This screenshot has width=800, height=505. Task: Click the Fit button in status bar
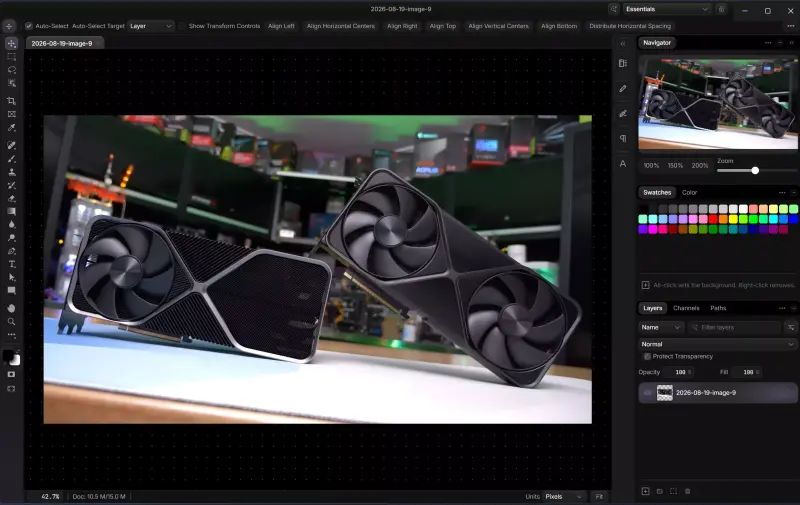pyautogui.click(x=599, y=496)
